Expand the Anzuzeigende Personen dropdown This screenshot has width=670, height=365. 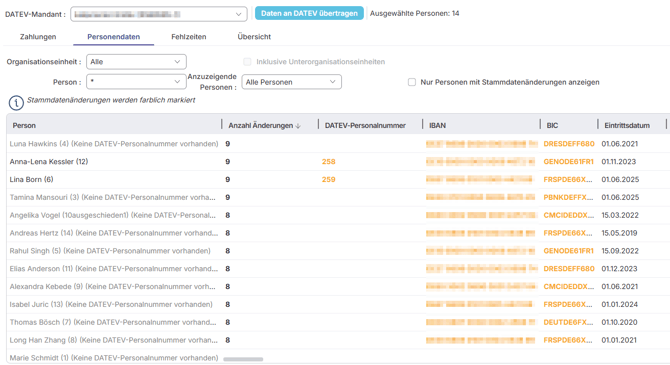click(291, 82)
